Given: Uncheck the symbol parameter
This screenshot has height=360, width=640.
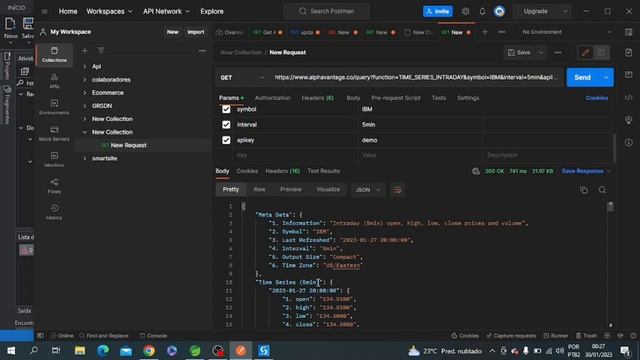Looking at the screenshot, I should [x=226, y=109].
